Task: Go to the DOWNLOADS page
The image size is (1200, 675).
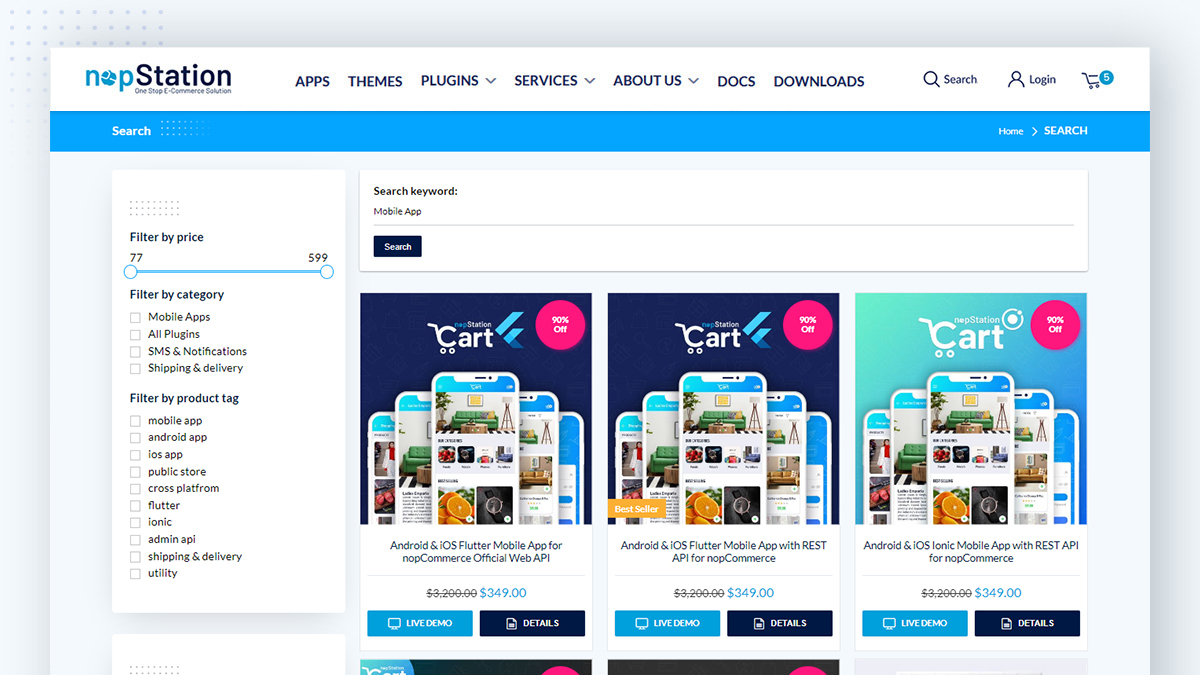Action: (819, 81)
